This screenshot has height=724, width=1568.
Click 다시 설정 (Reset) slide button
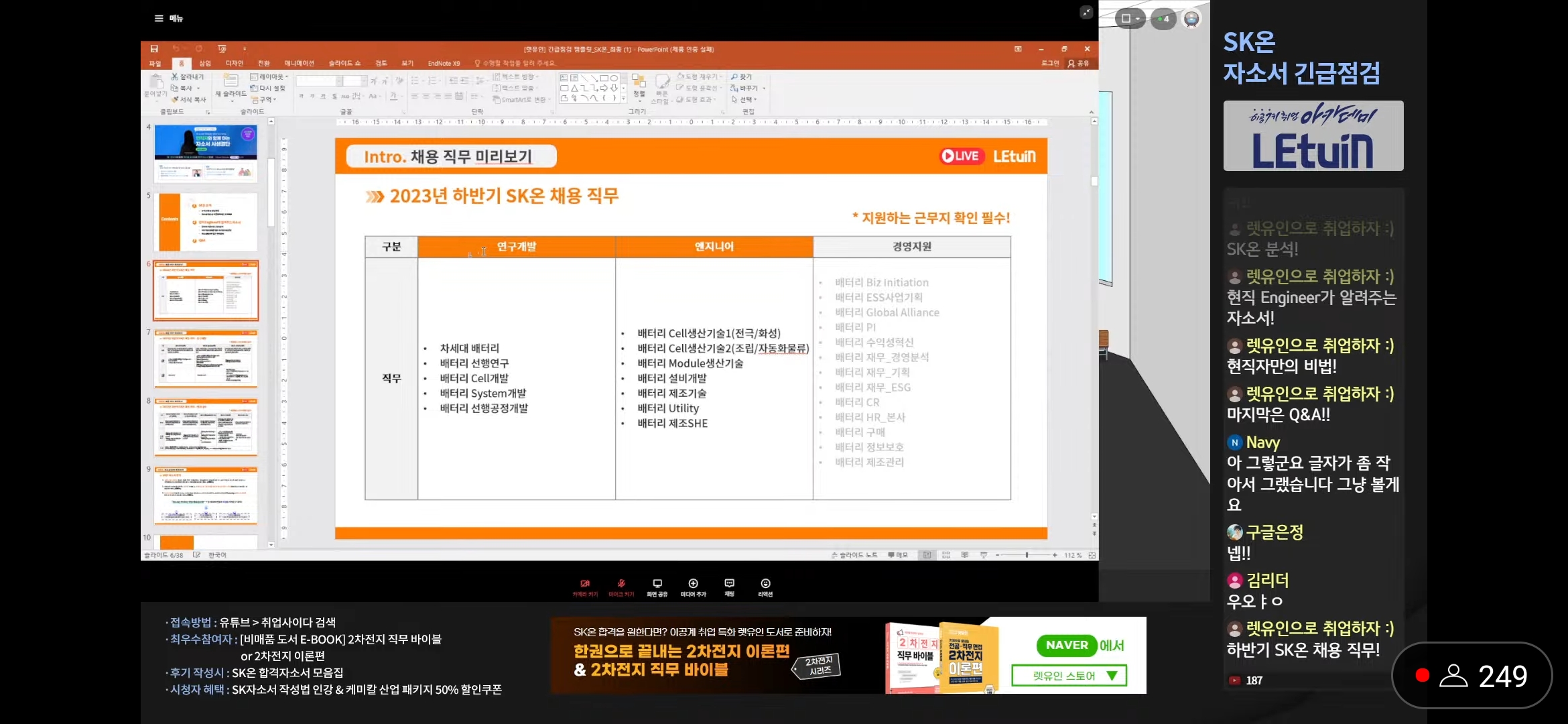click(x=268, y=88)
